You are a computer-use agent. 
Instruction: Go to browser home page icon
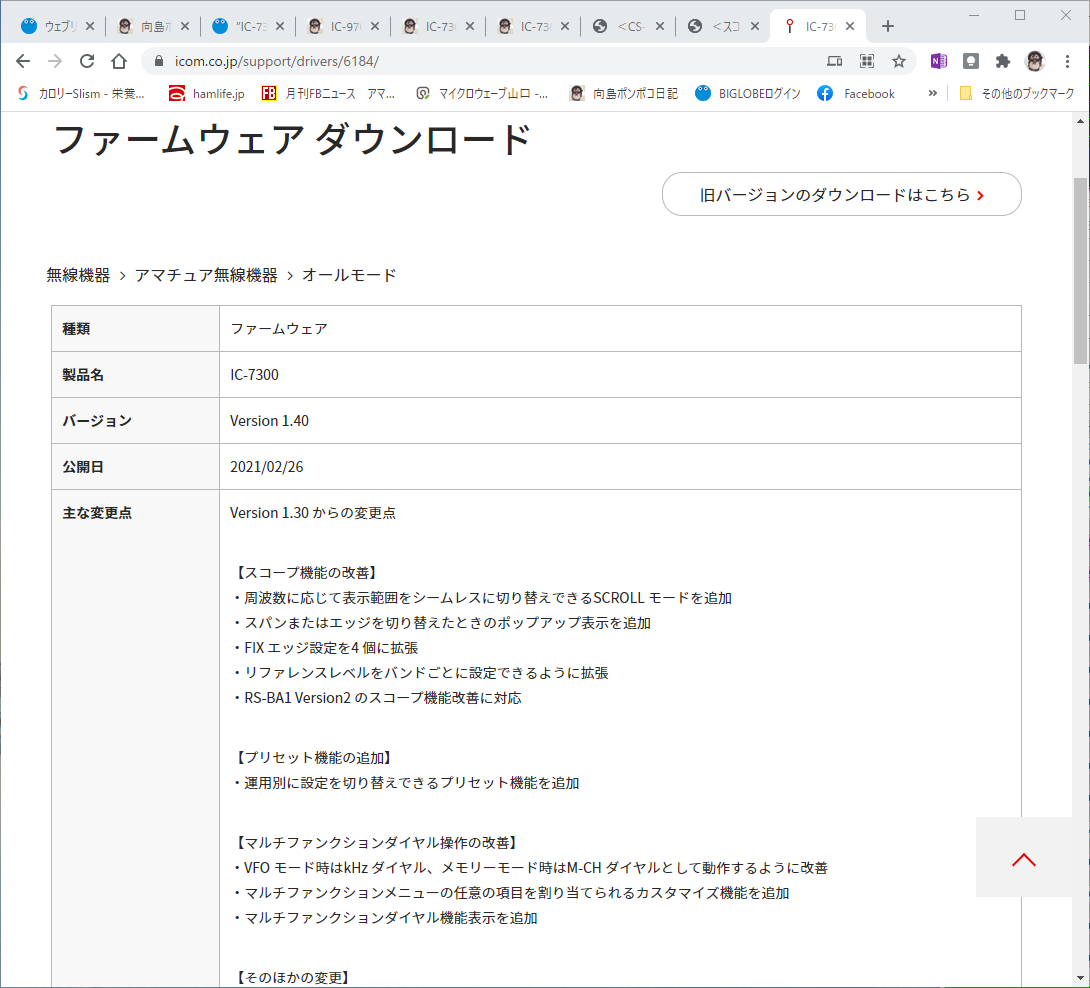[x=119, y=61]
